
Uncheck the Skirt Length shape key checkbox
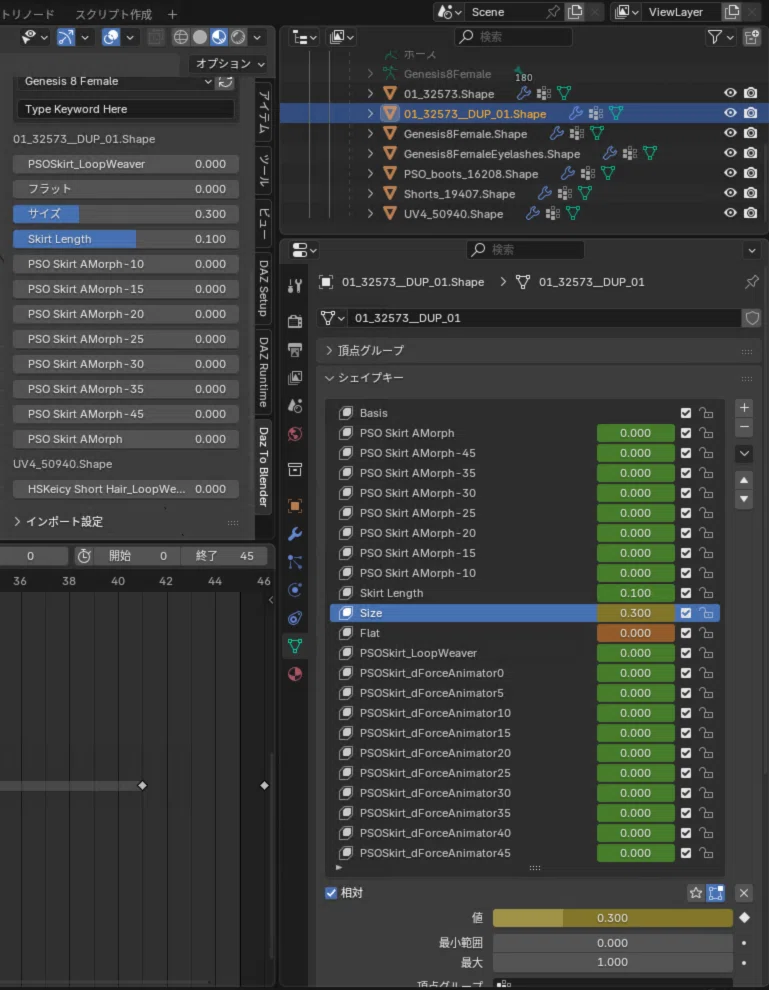686,593
